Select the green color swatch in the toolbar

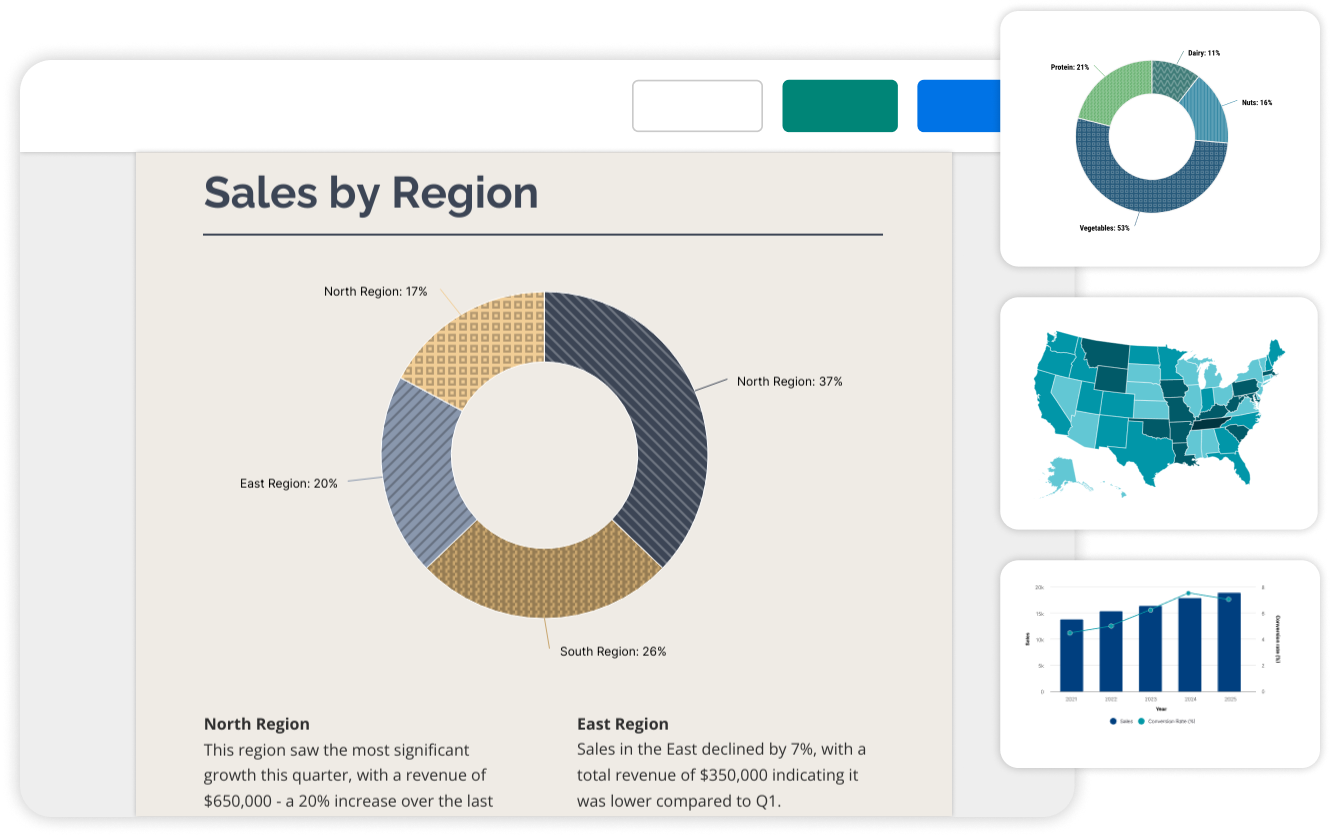point(839,105)
